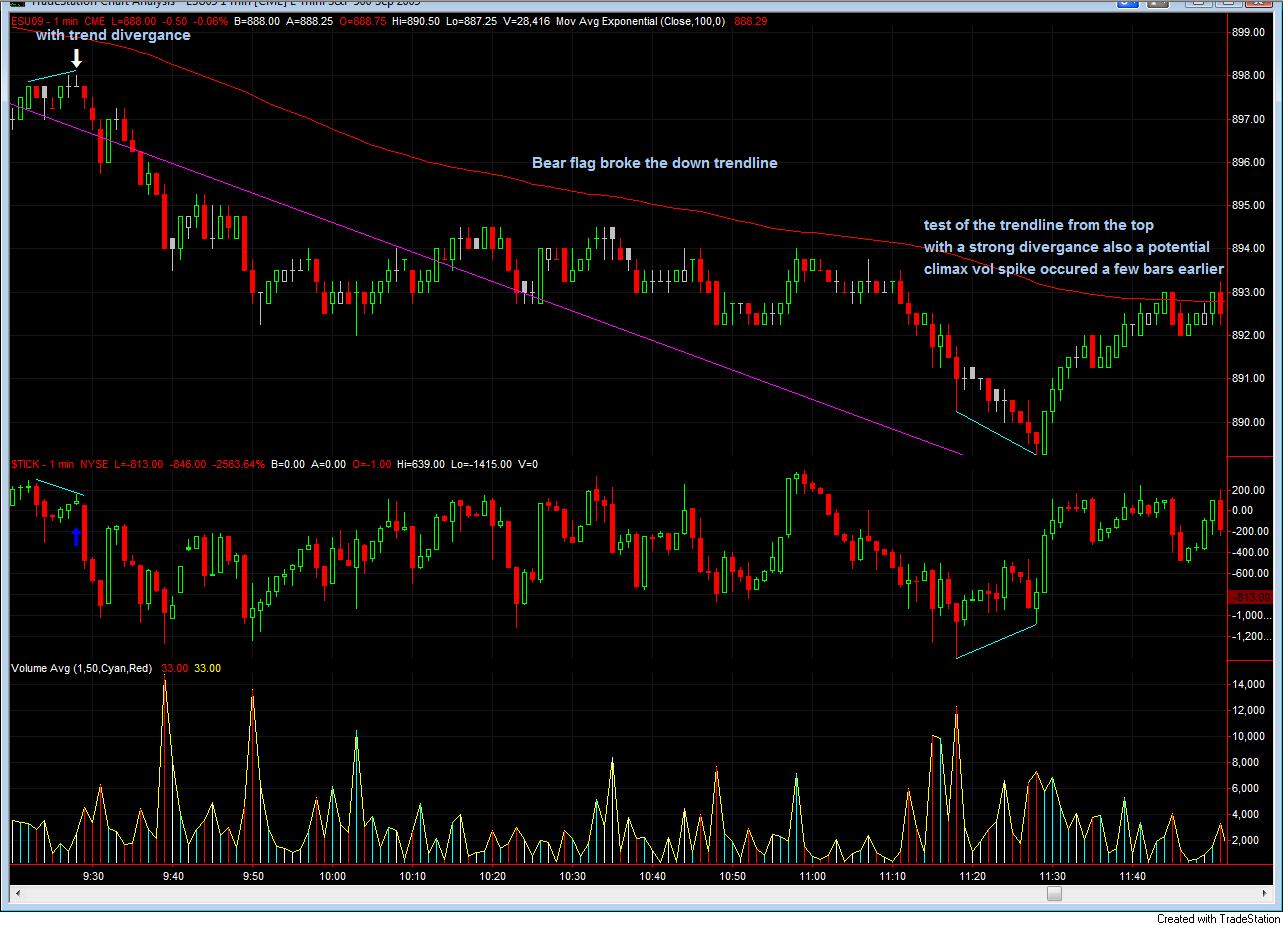Image resolution: width=1283 pixels, height=925 pixels.
Task: Click the 'A=888.25' ask value
Action: coord(309,20)
